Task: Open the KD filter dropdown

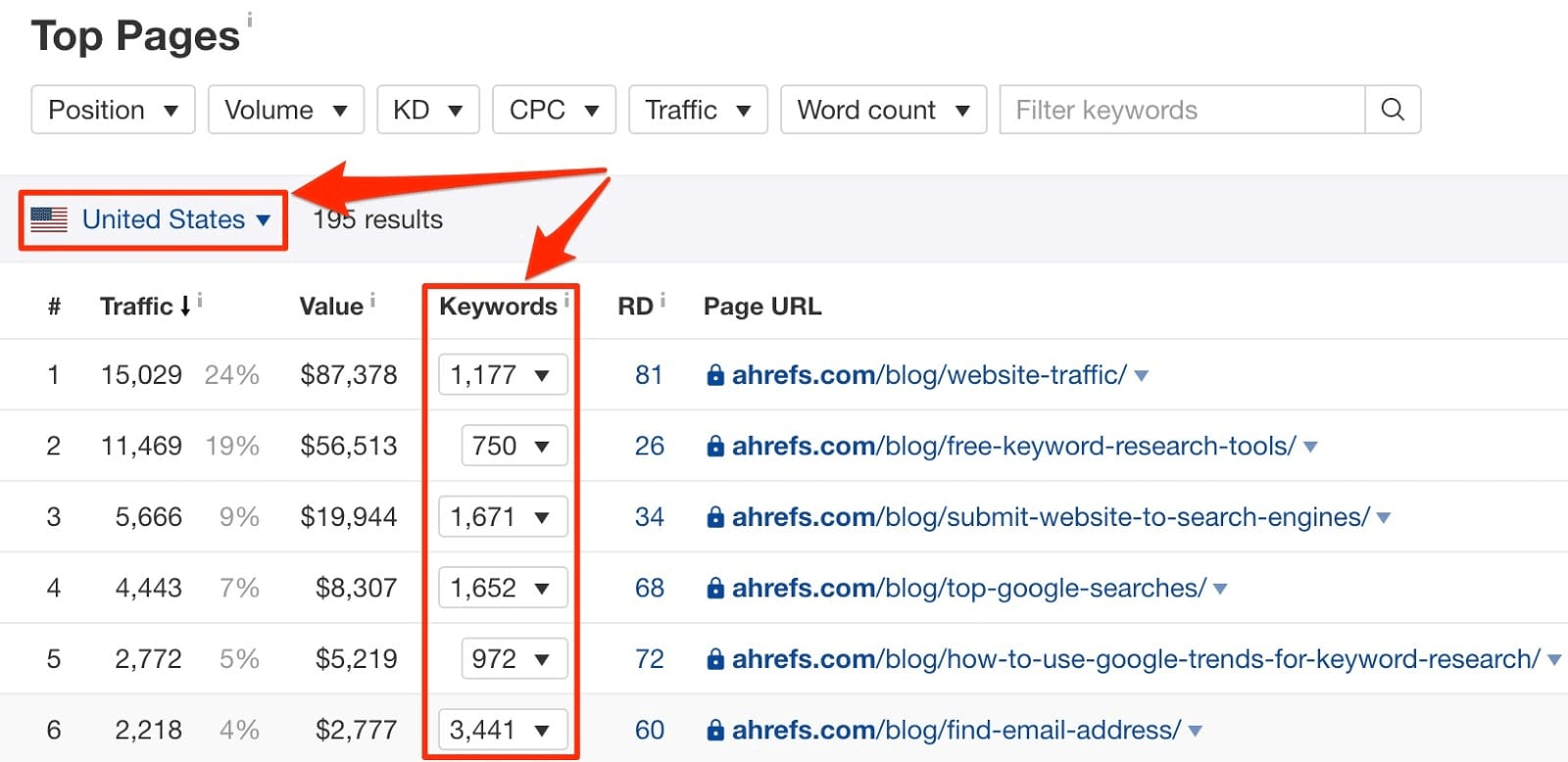Action: click(x=427, y=110)
